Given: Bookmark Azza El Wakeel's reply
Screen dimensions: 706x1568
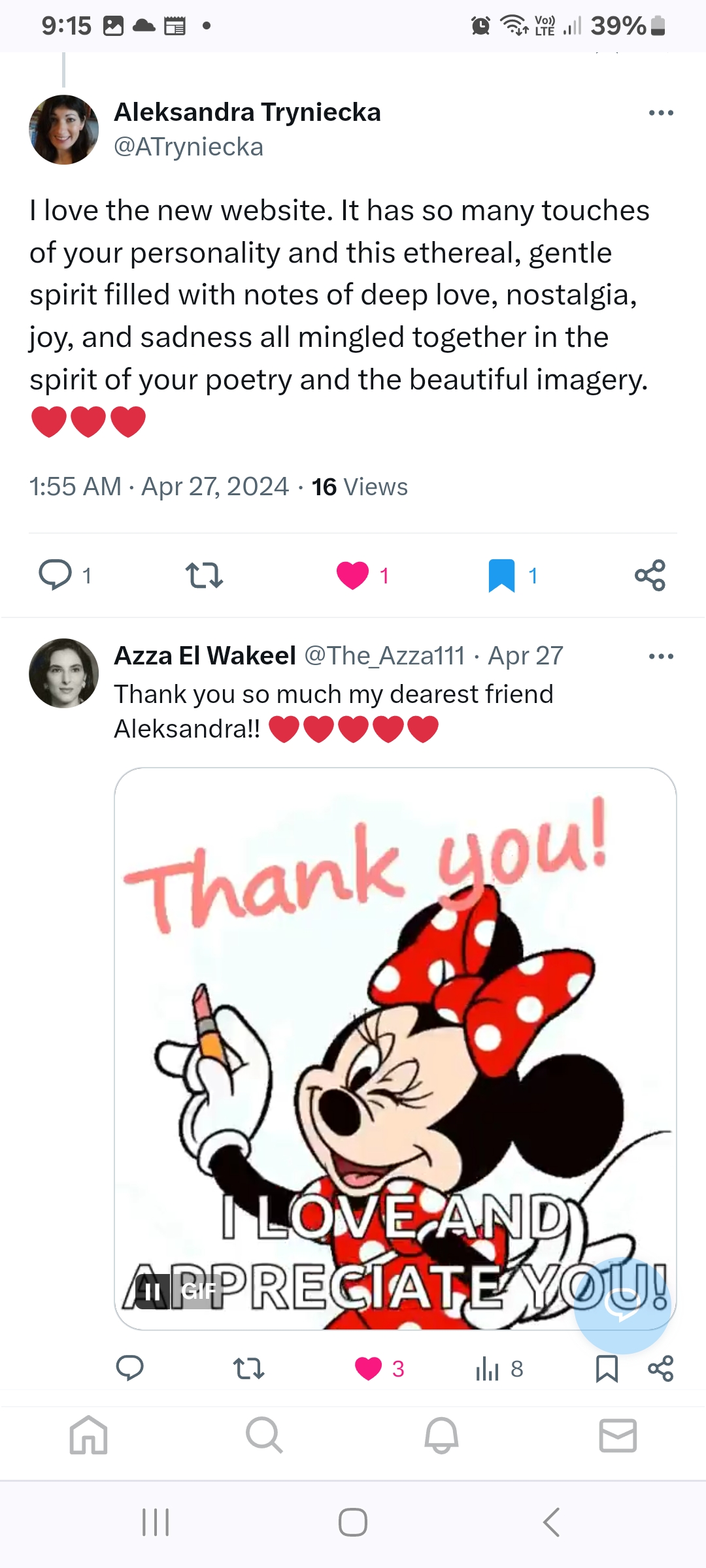Looking at the screenshot, I should pos(607,1367).
